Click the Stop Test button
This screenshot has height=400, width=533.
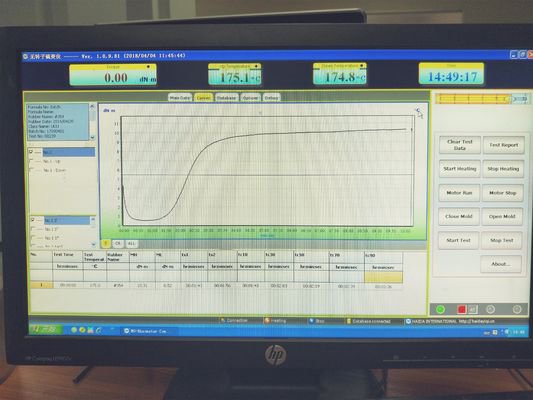tap(502, 240)
